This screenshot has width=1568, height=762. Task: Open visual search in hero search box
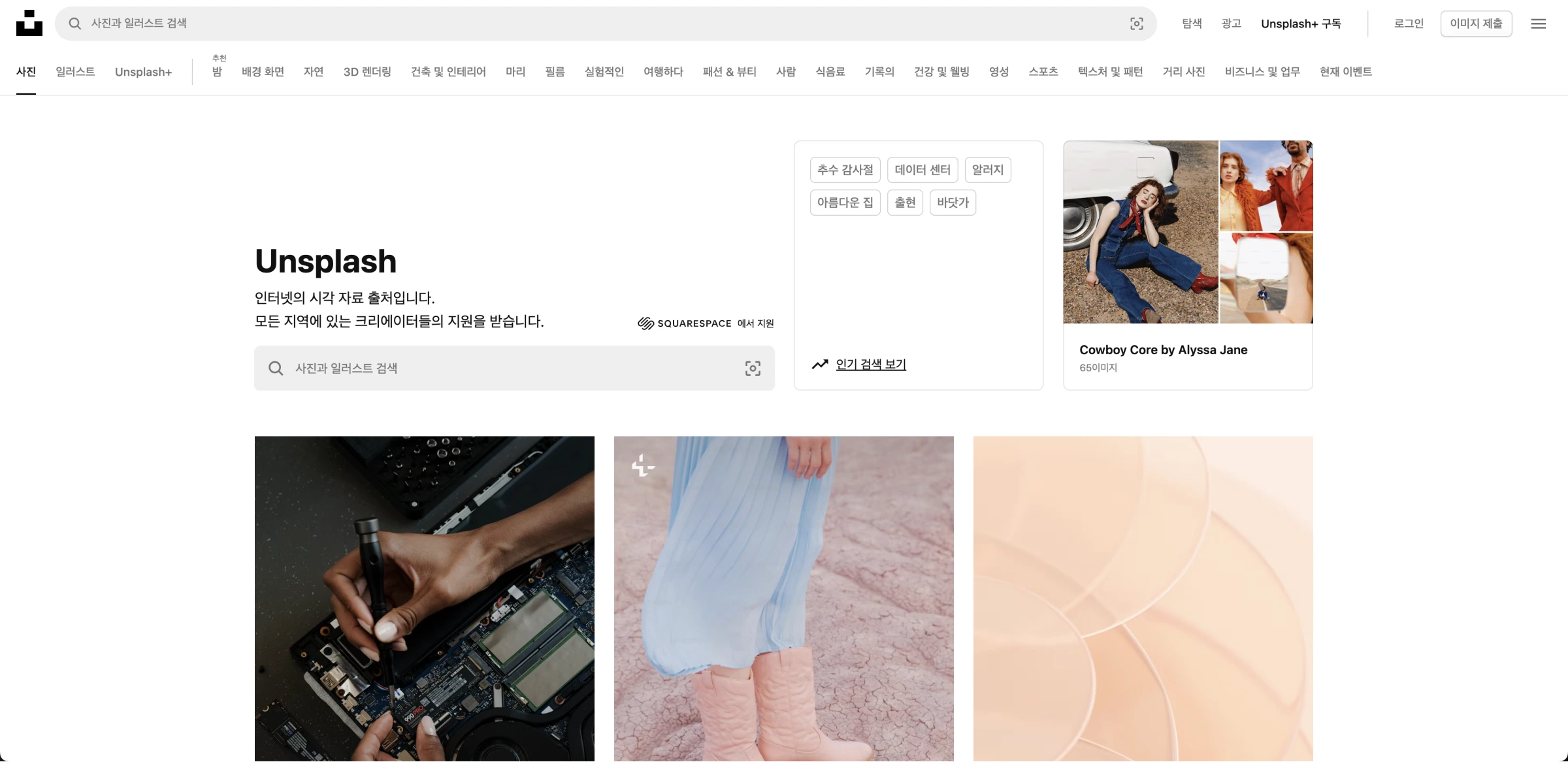753,369
